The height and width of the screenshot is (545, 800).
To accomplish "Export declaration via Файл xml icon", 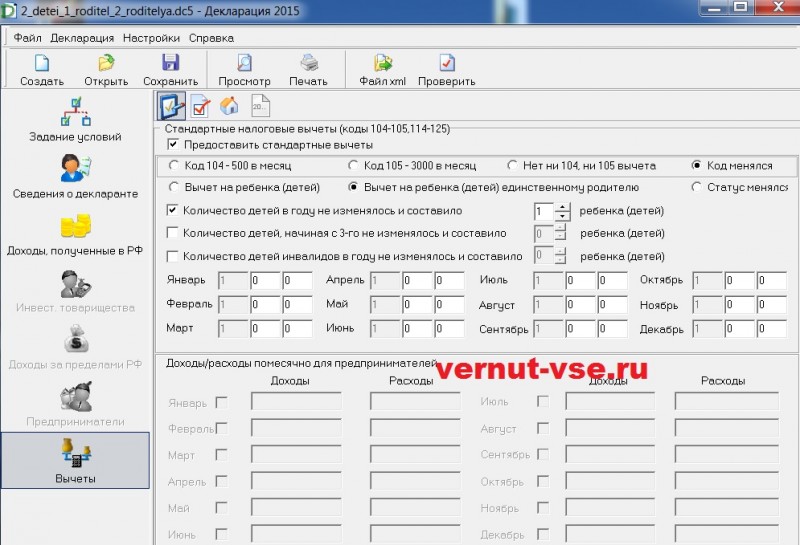I will pyautogui.click(x=383, y=70).
